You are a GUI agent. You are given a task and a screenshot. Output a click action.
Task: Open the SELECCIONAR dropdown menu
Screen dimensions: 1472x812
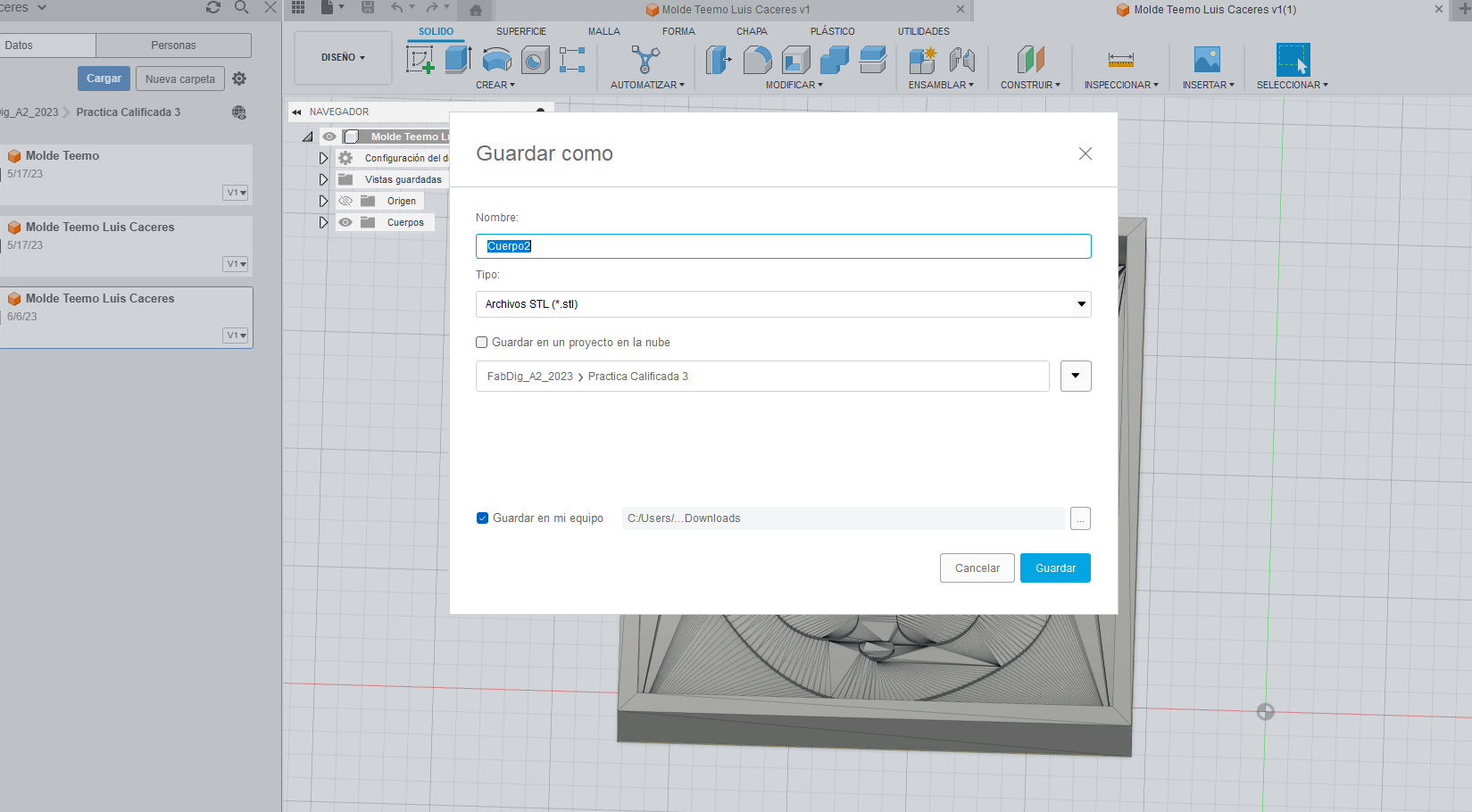1293,85
